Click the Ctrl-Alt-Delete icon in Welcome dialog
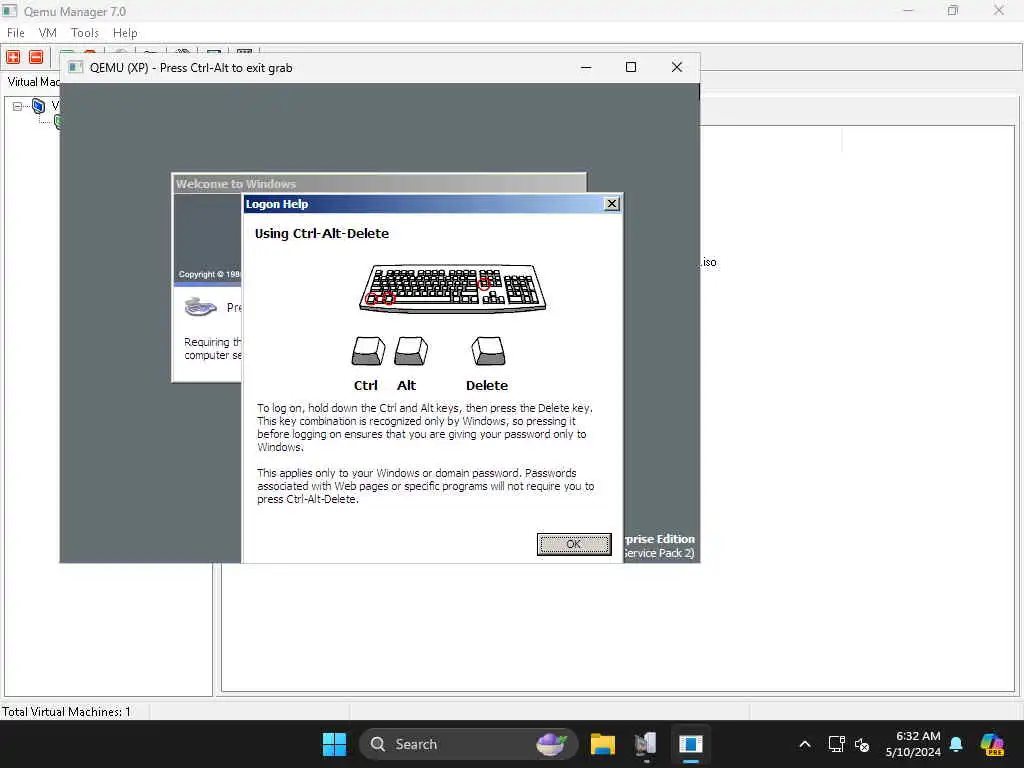 200,306
